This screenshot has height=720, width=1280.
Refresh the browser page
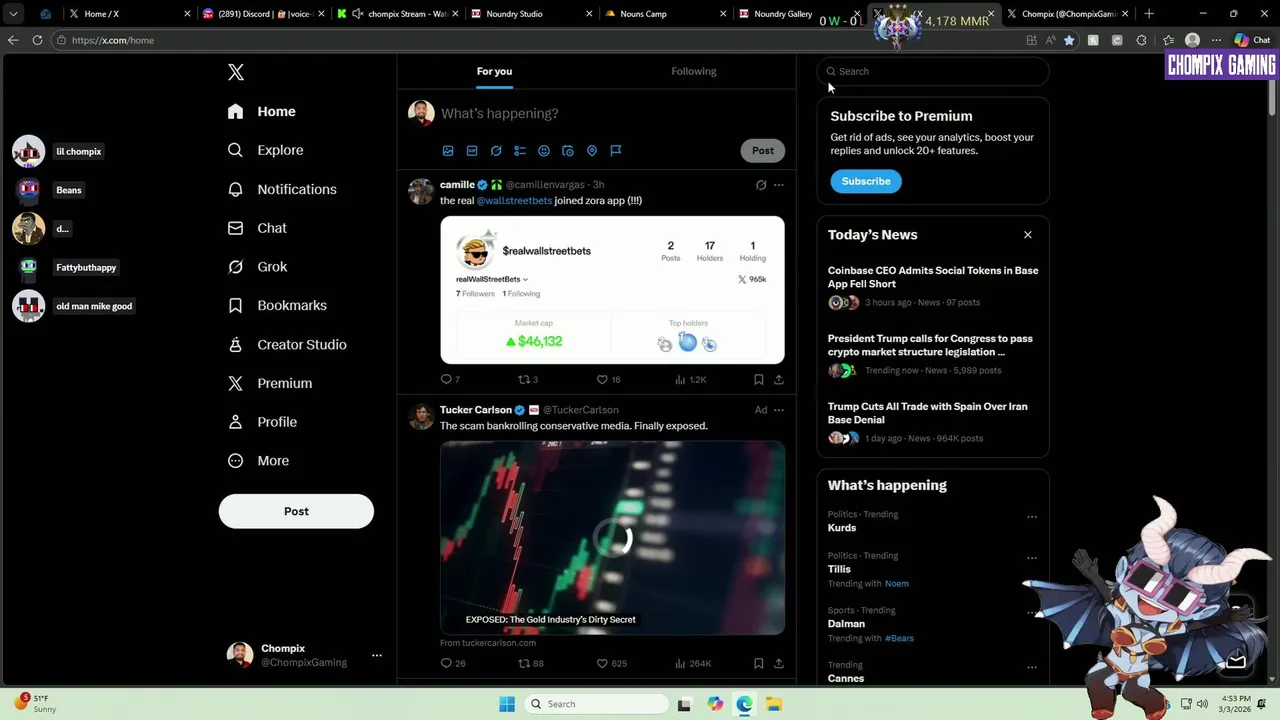coord(37,40)
